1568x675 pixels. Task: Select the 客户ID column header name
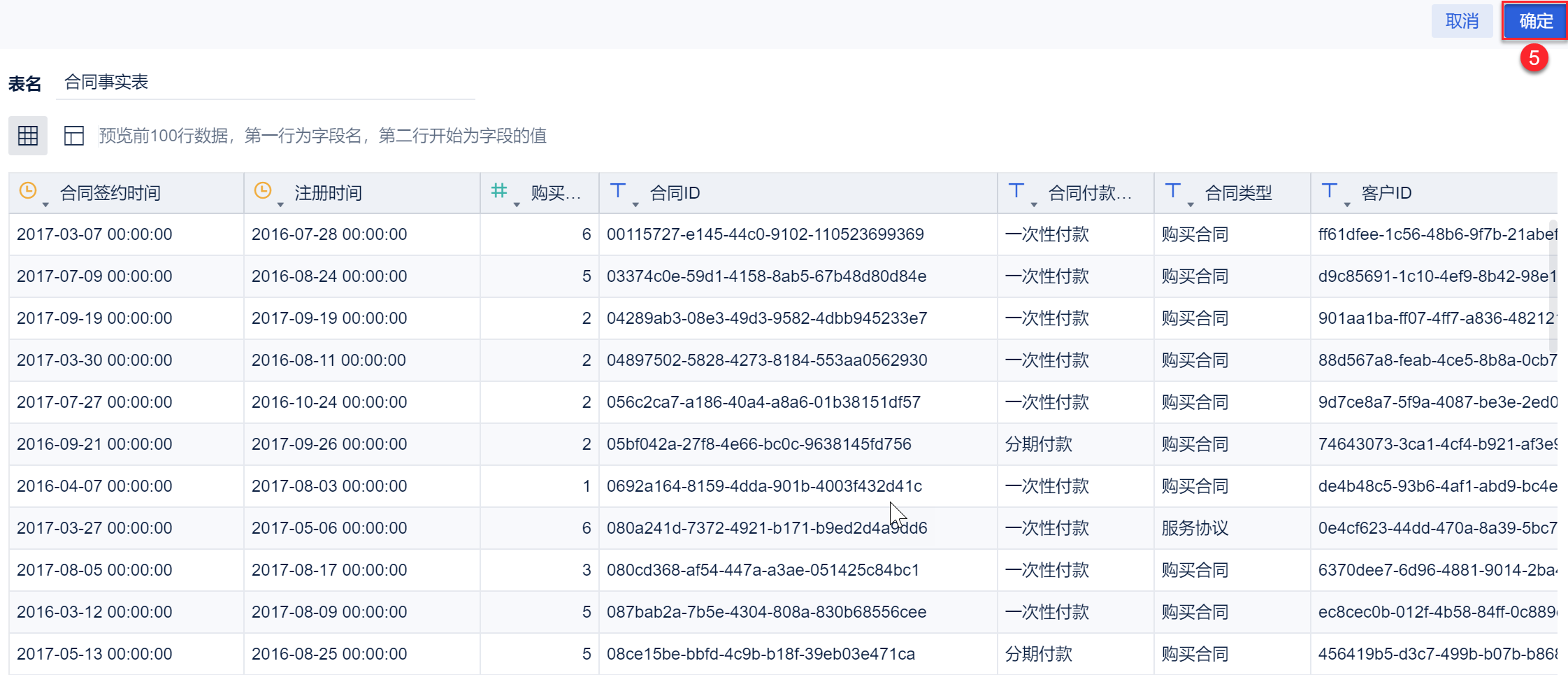tap(1387, 193)
